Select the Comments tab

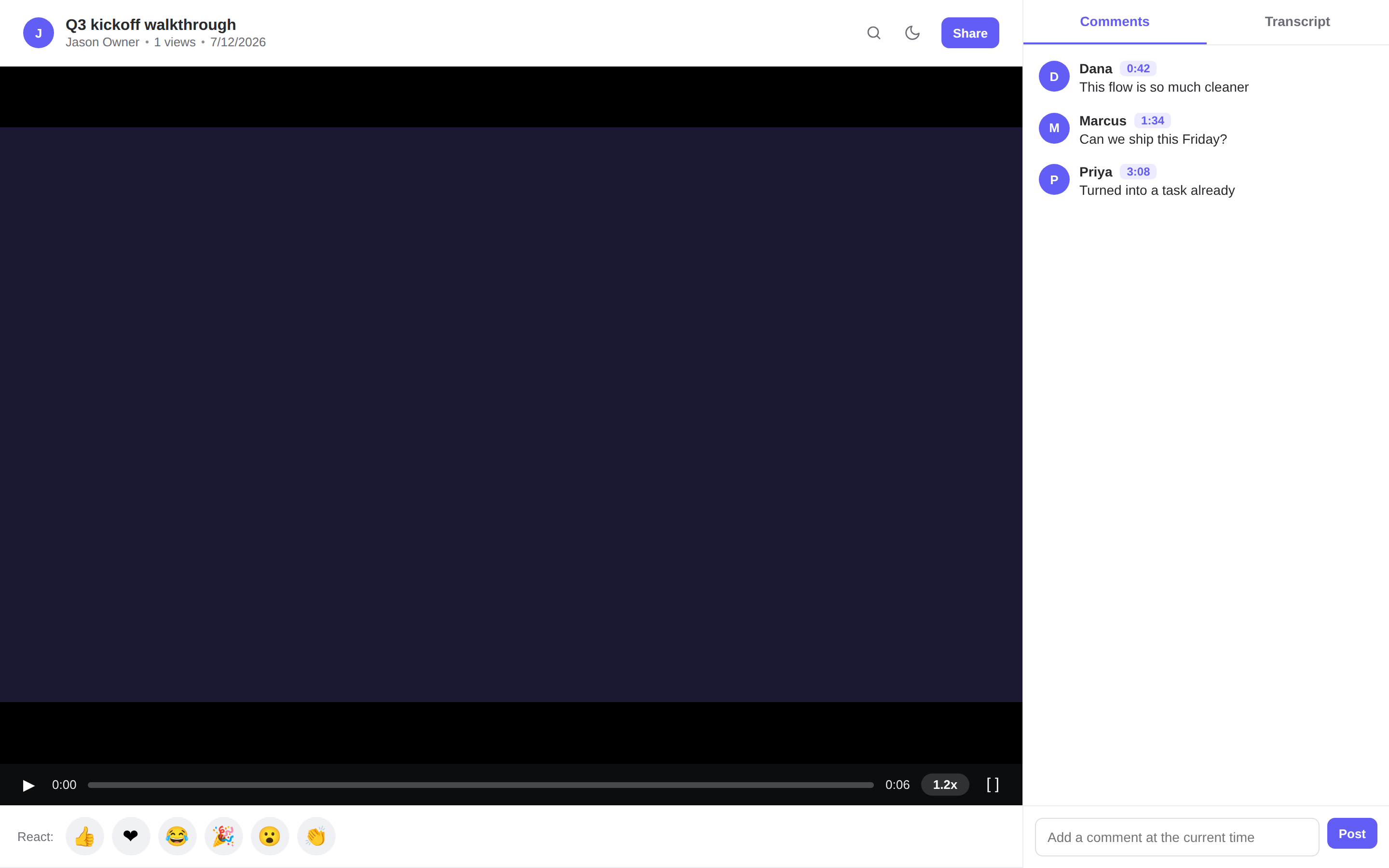pyautogui.click(x=1115, y=22)
